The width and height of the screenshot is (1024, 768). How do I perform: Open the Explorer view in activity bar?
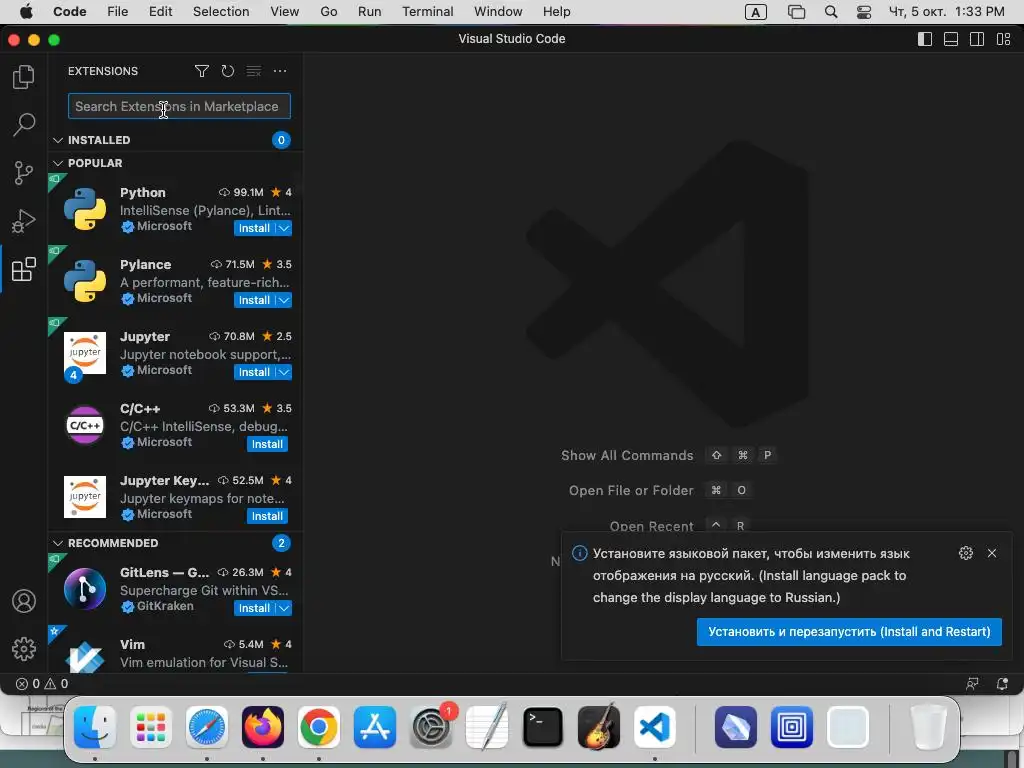[24, 76]
